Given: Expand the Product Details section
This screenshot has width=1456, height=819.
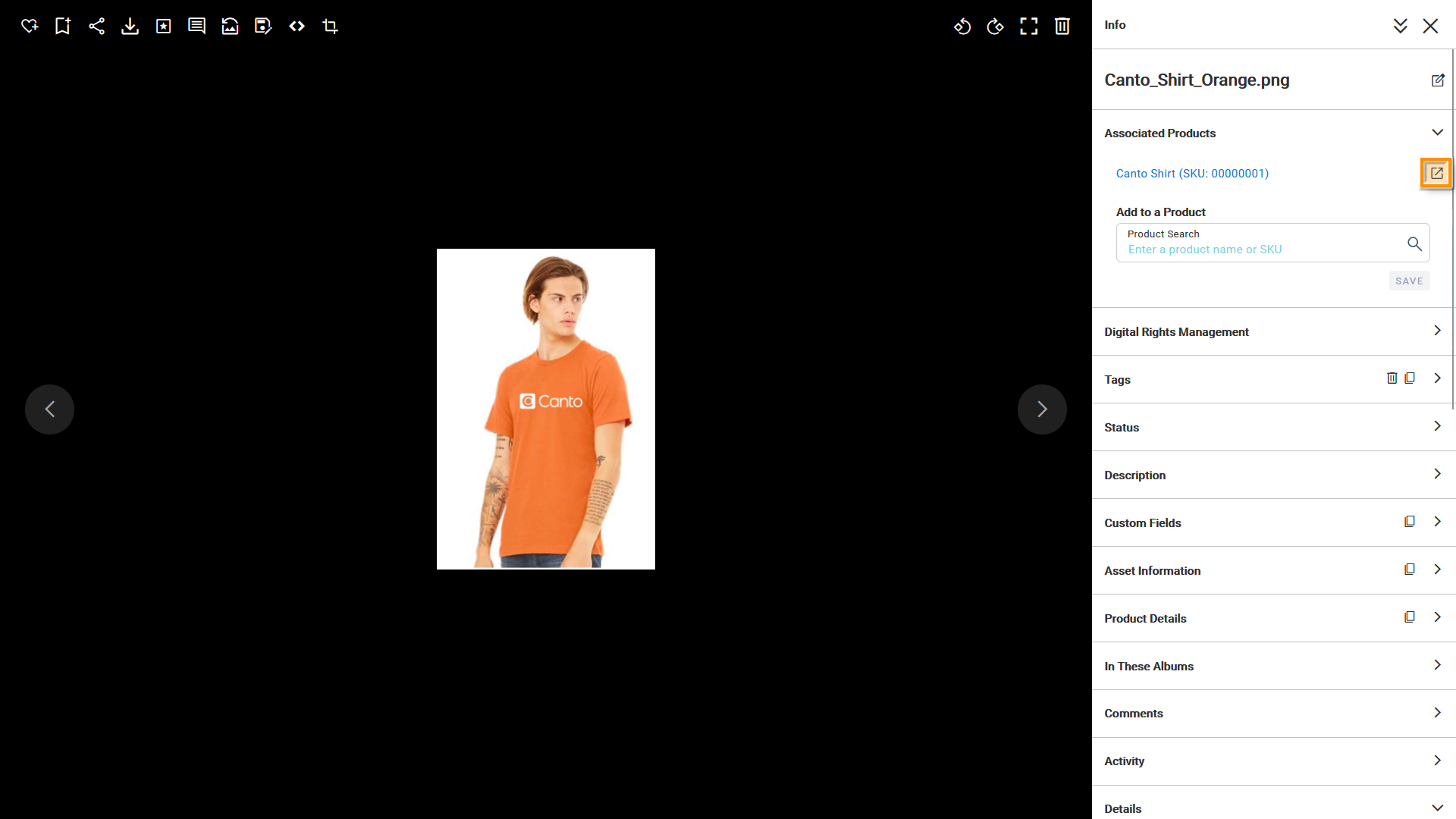Looking at the screenshot, I should pyautogui.click(x=1437, y=617).
